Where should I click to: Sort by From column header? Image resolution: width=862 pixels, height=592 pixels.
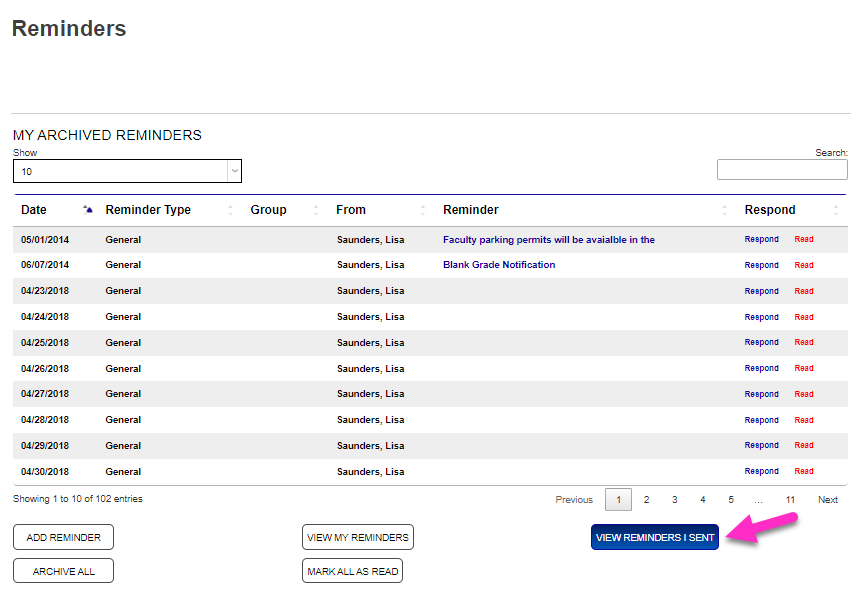(351, 210)
